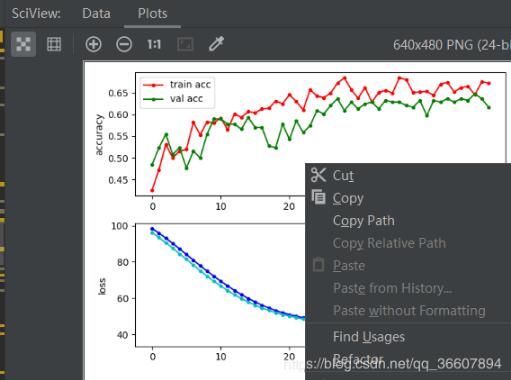511x380 pixels.
Task: Click the loss curve plot area
Action: (220, 285)
